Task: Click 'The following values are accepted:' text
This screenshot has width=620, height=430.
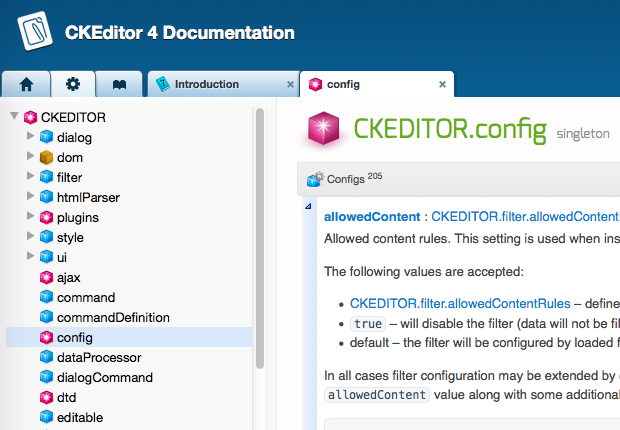Action: coord(423,271)
